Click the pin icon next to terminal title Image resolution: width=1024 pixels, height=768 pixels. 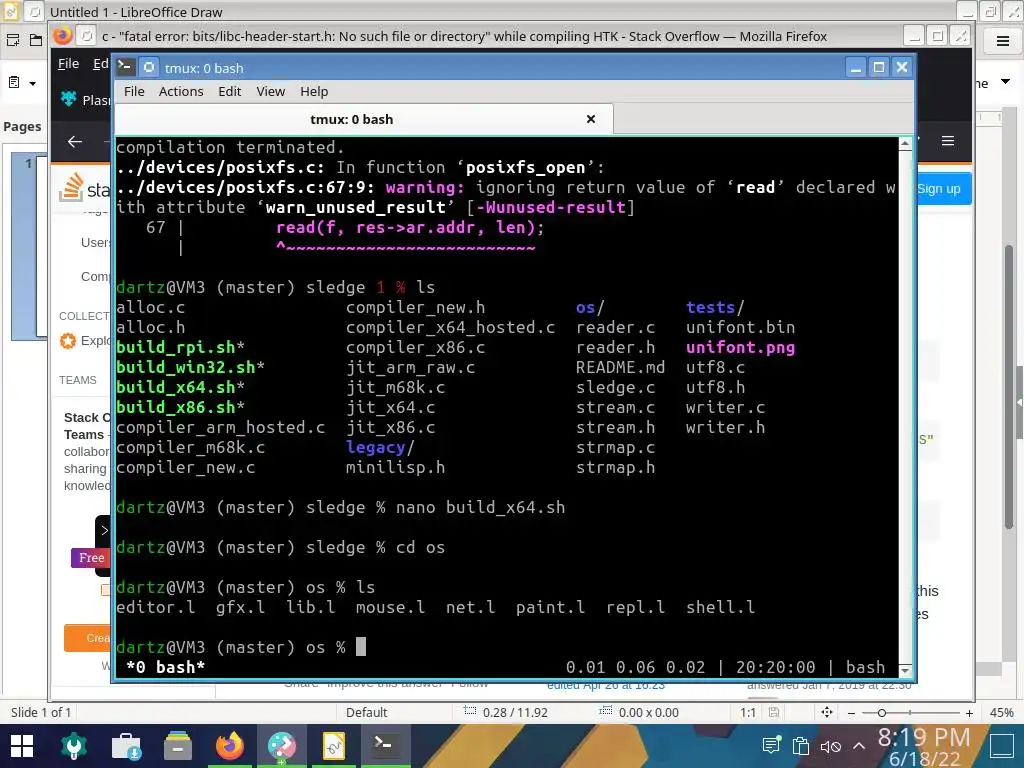149,67
